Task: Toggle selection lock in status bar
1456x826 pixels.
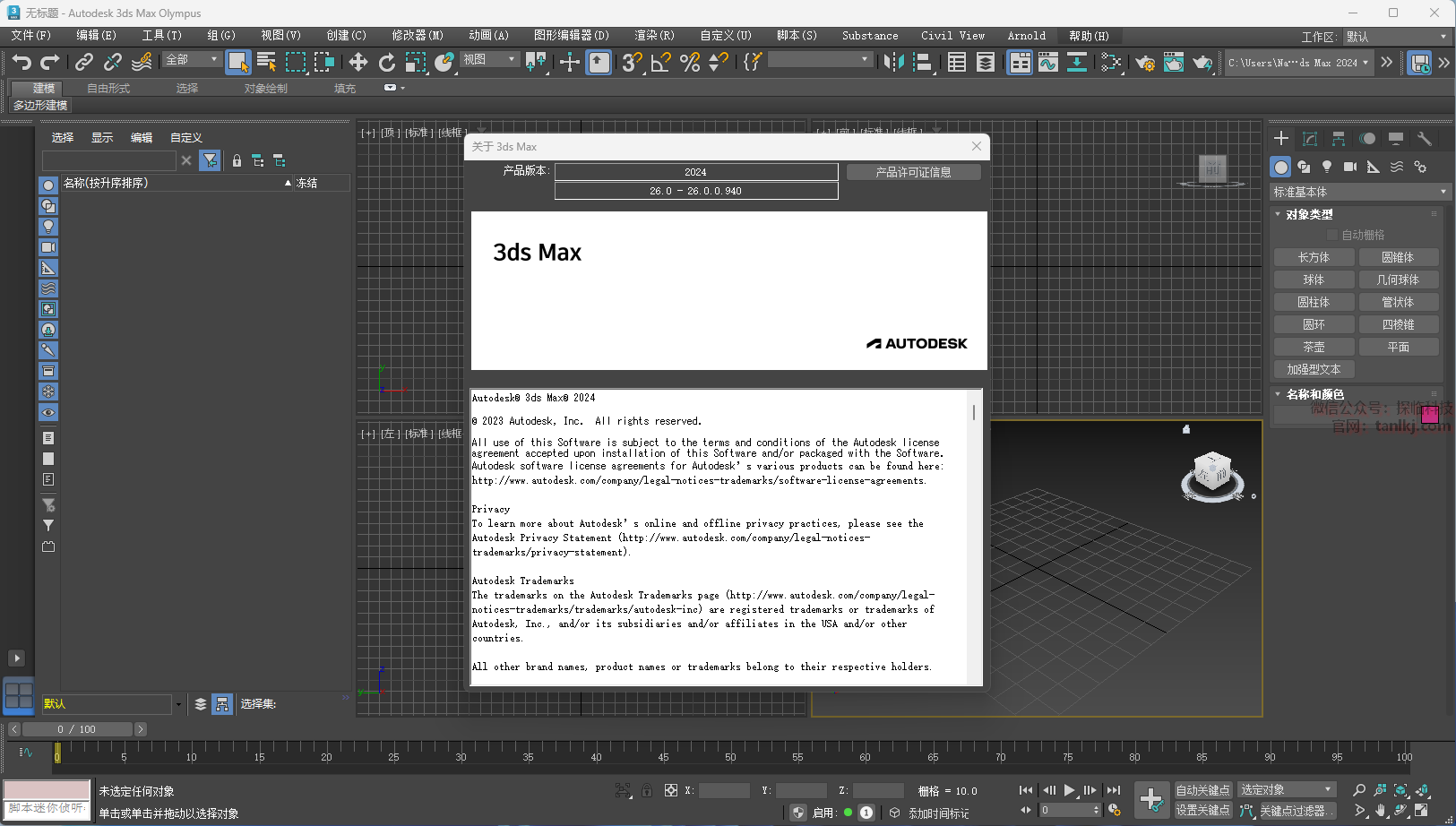Action: tap(646, 790)
